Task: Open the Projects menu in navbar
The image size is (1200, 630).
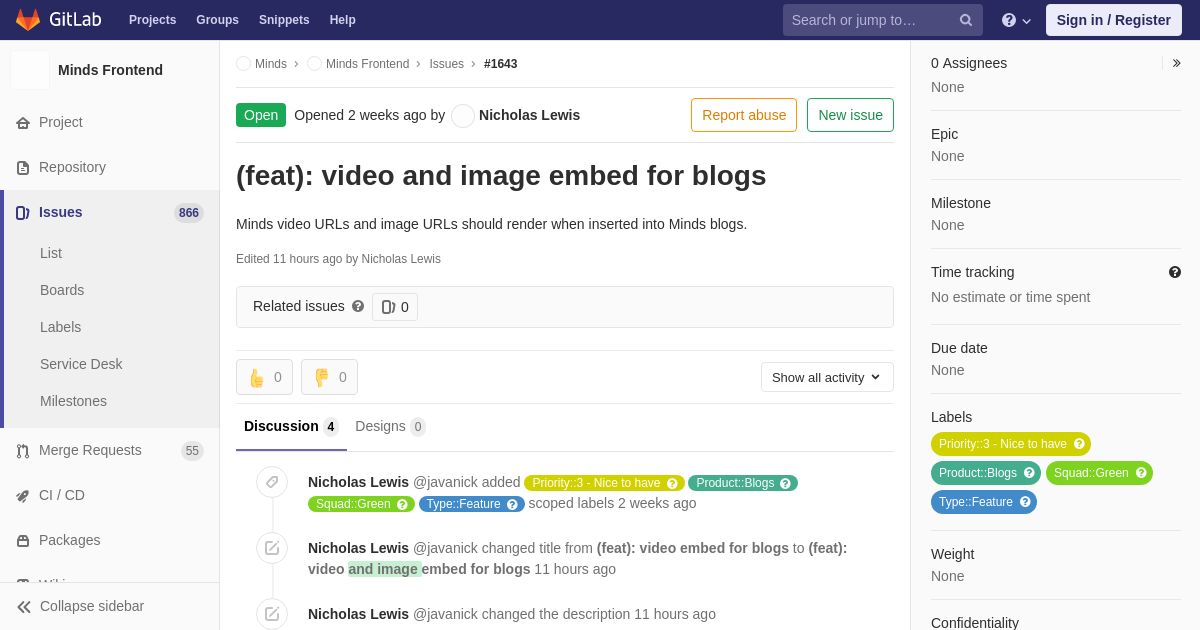Action: [x=152, y=20]
